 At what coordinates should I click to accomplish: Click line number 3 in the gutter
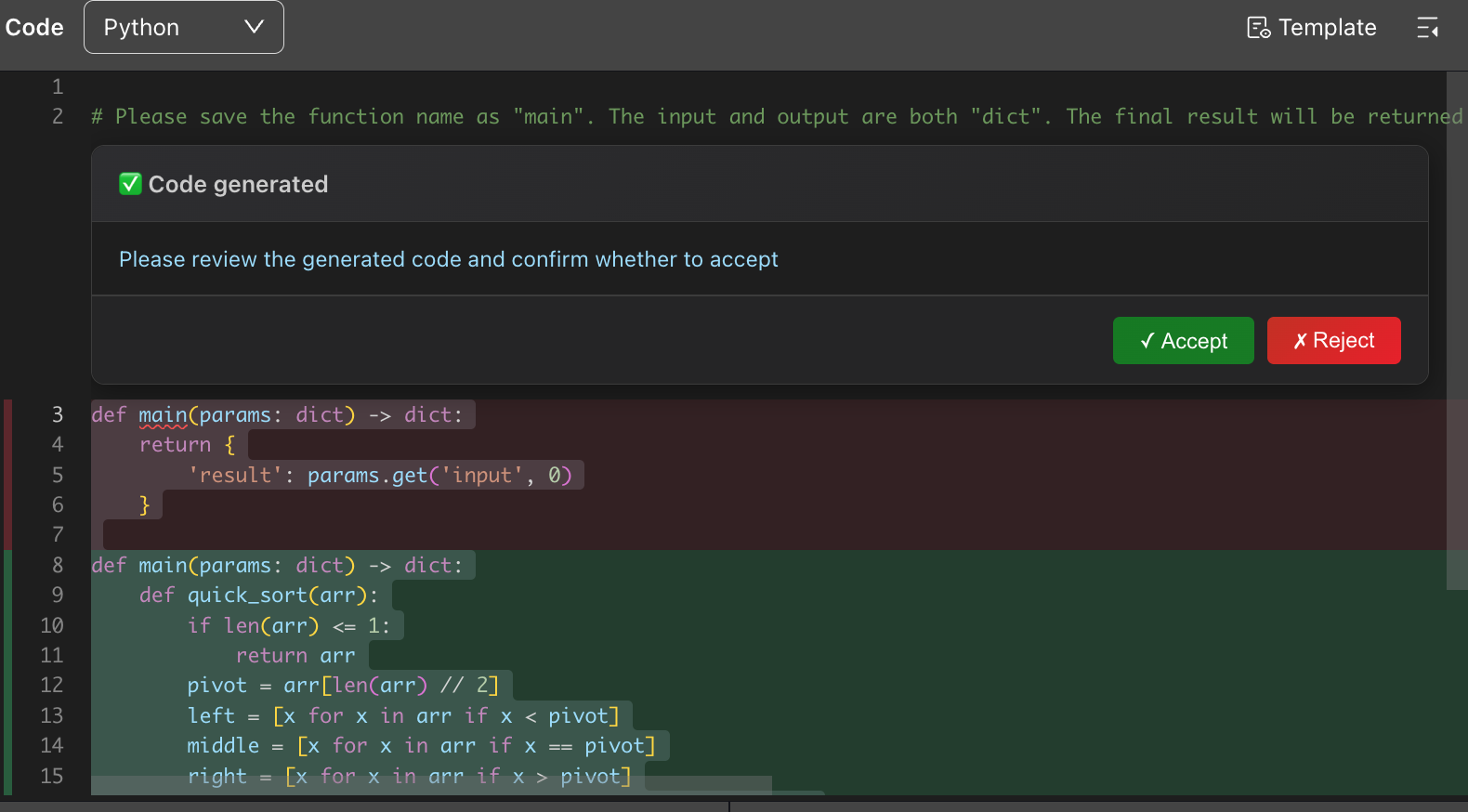coord(58,414)
